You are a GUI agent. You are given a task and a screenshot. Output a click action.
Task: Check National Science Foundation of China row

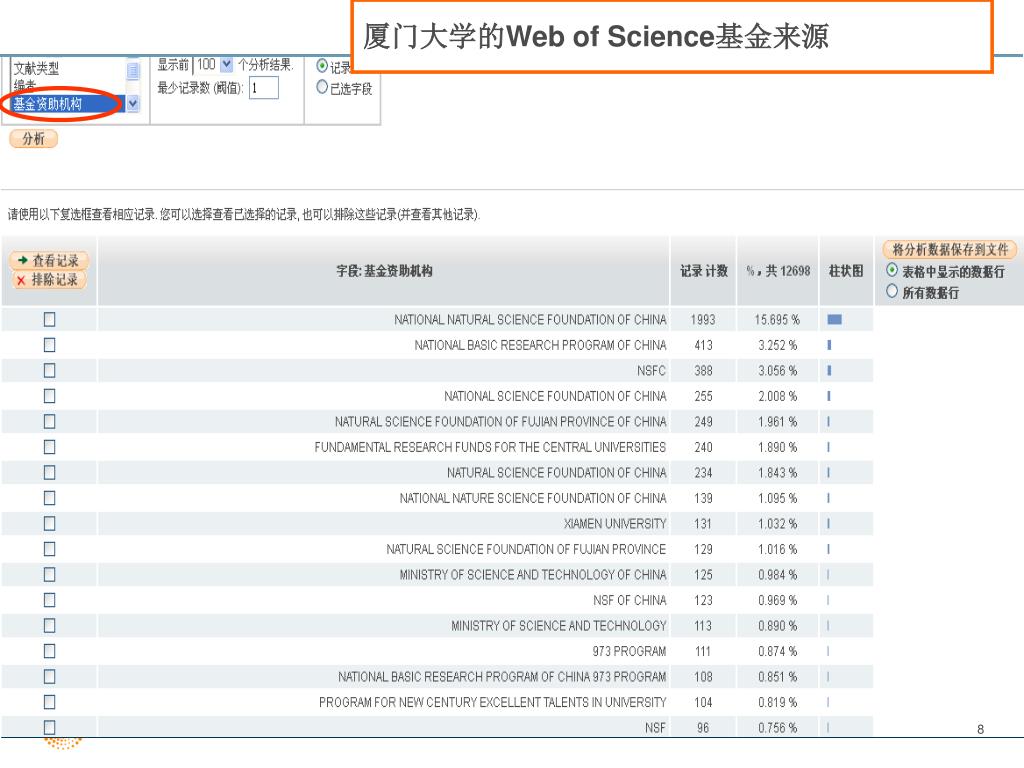[x=50, y=396]
